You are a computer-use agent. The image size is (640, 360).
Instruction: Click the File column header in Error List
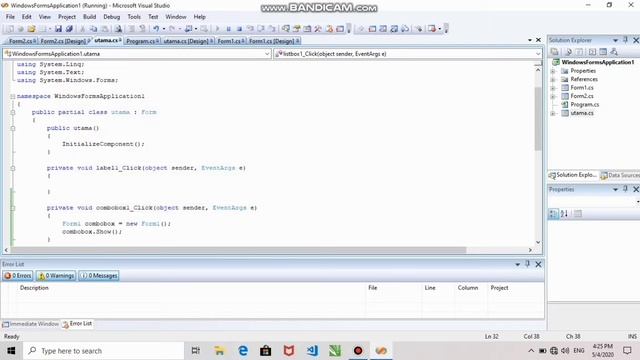(372, 288)
